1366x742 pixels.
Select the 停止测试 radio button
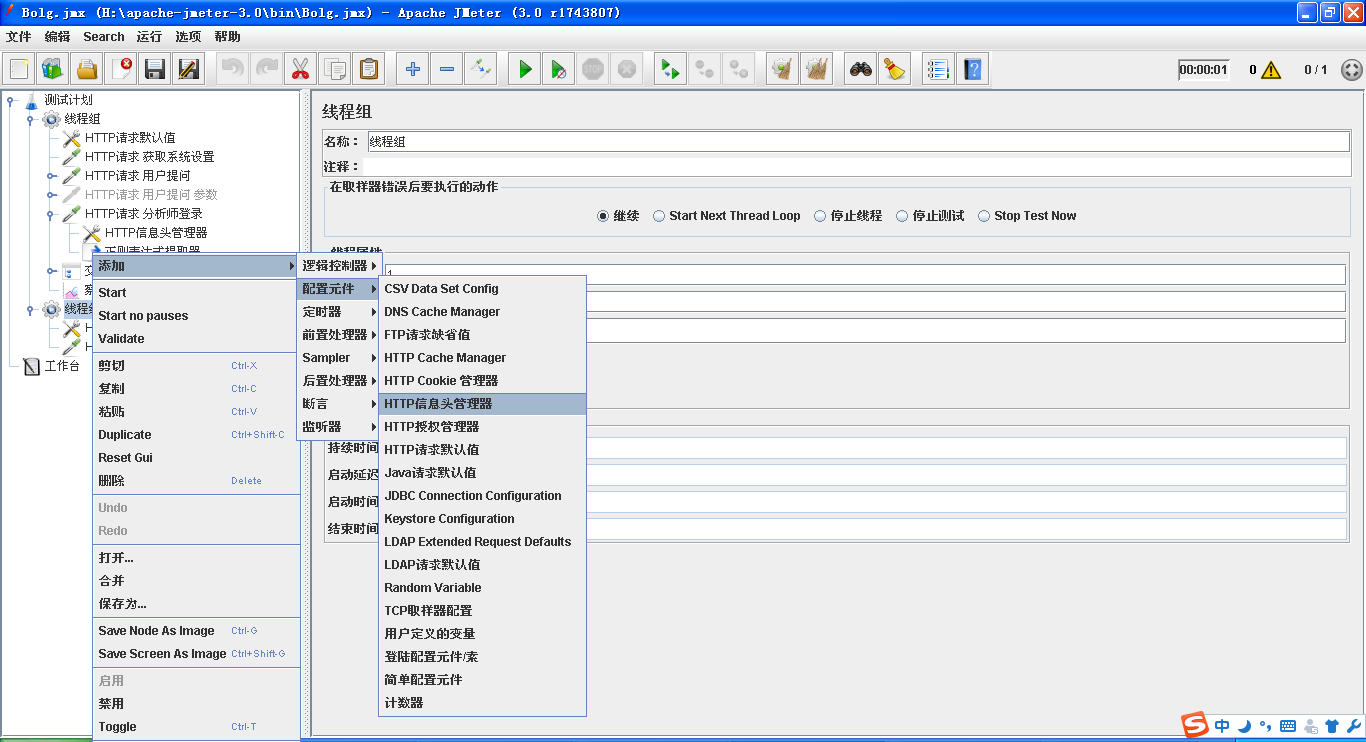[902, 216]
